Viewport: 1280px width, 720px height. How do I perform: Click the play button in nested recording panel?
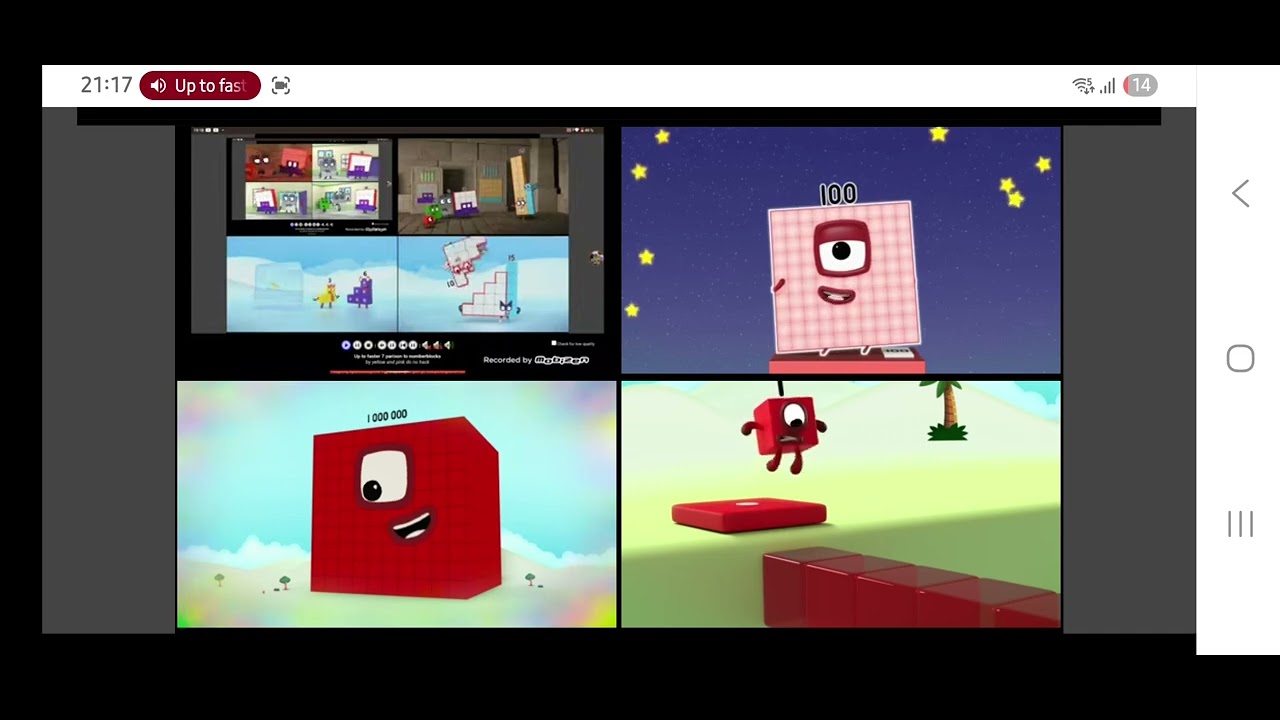pyautogui.click(x=346, y=345)
